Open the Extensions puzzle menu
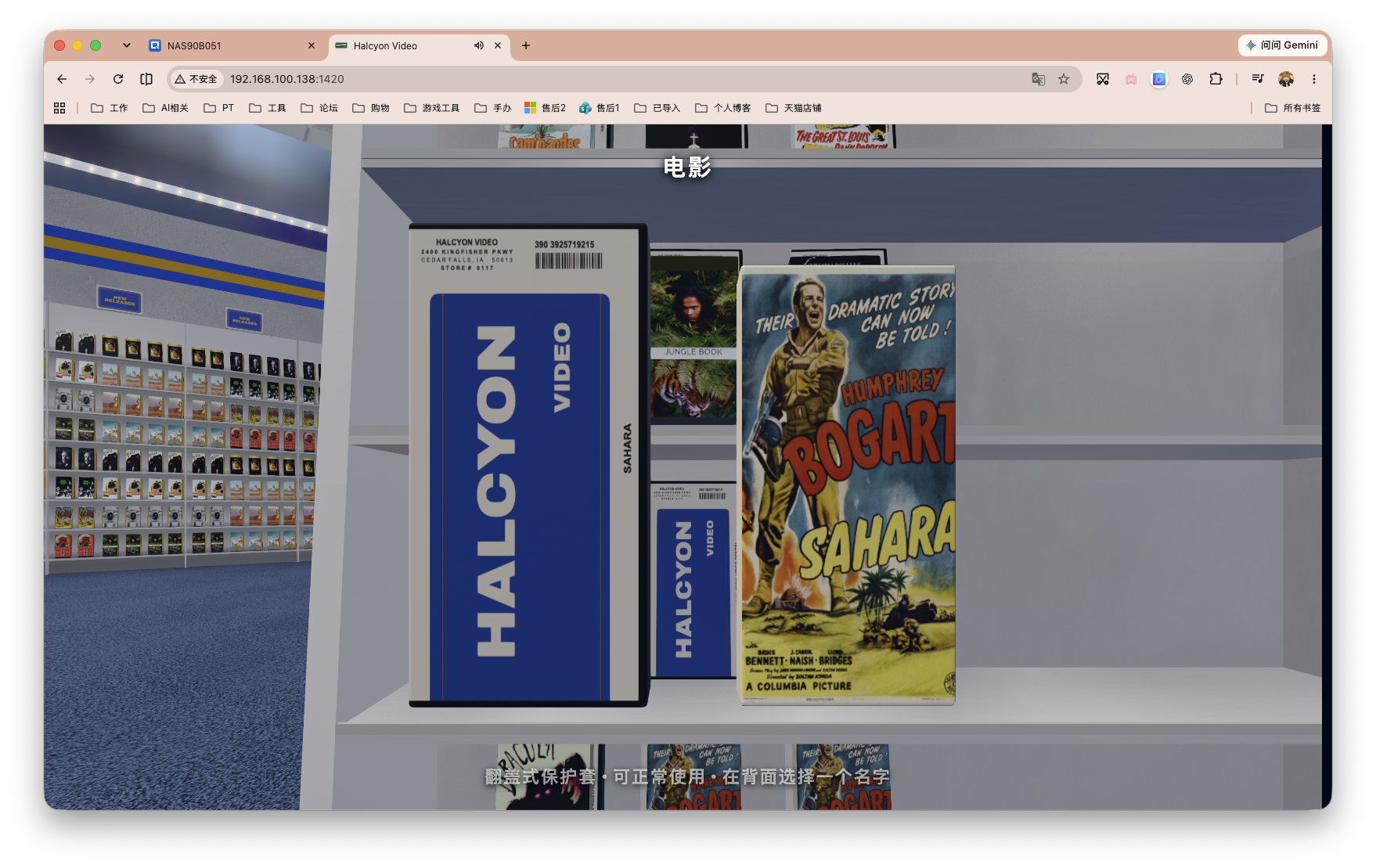The height and width of the screenshot is (868, 1376). tap(1216, 79)
